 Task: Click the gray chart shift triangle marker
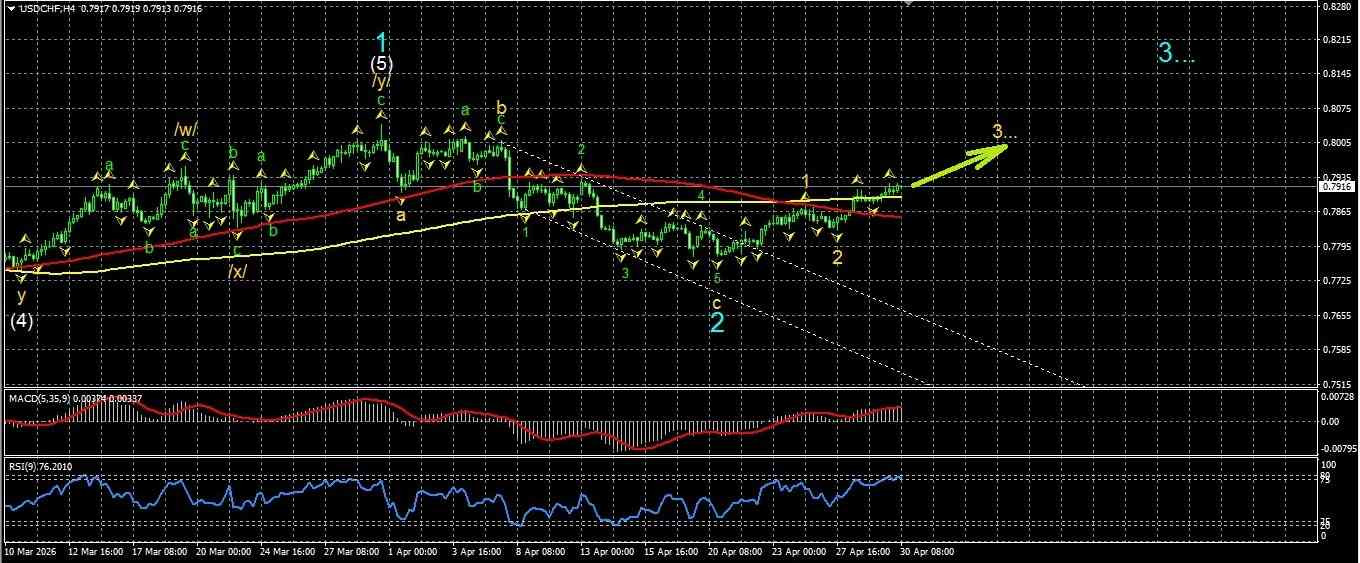point(908,3)
